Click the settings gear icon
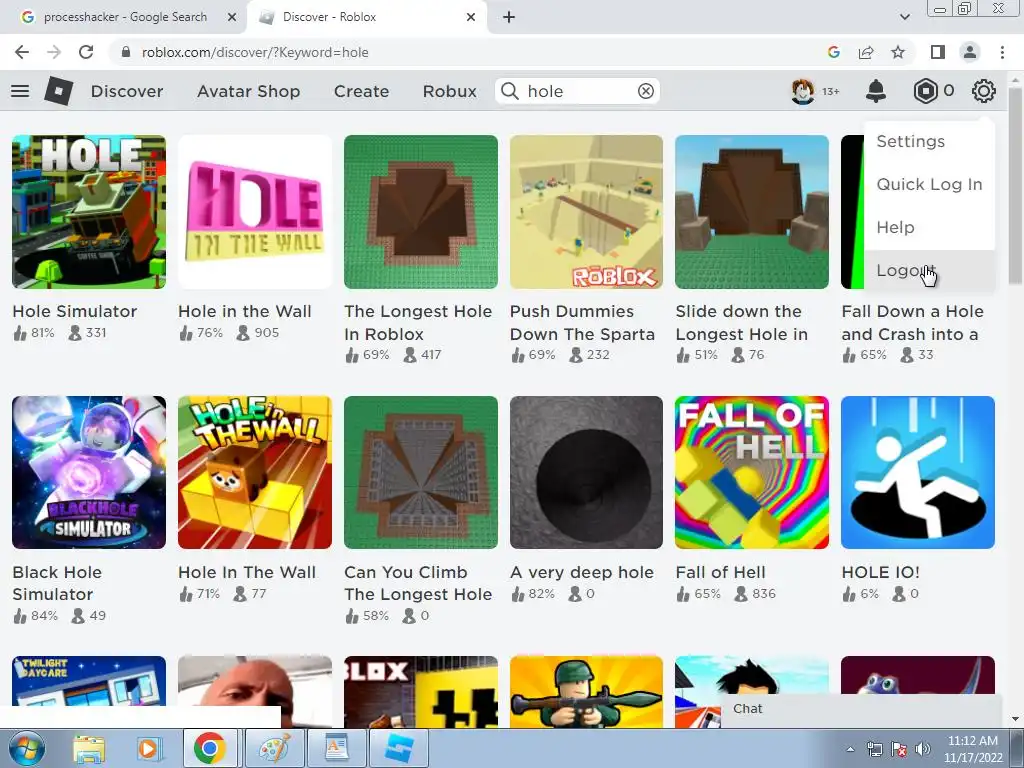Screen dimensions: 1024x768 pos(983,91)
